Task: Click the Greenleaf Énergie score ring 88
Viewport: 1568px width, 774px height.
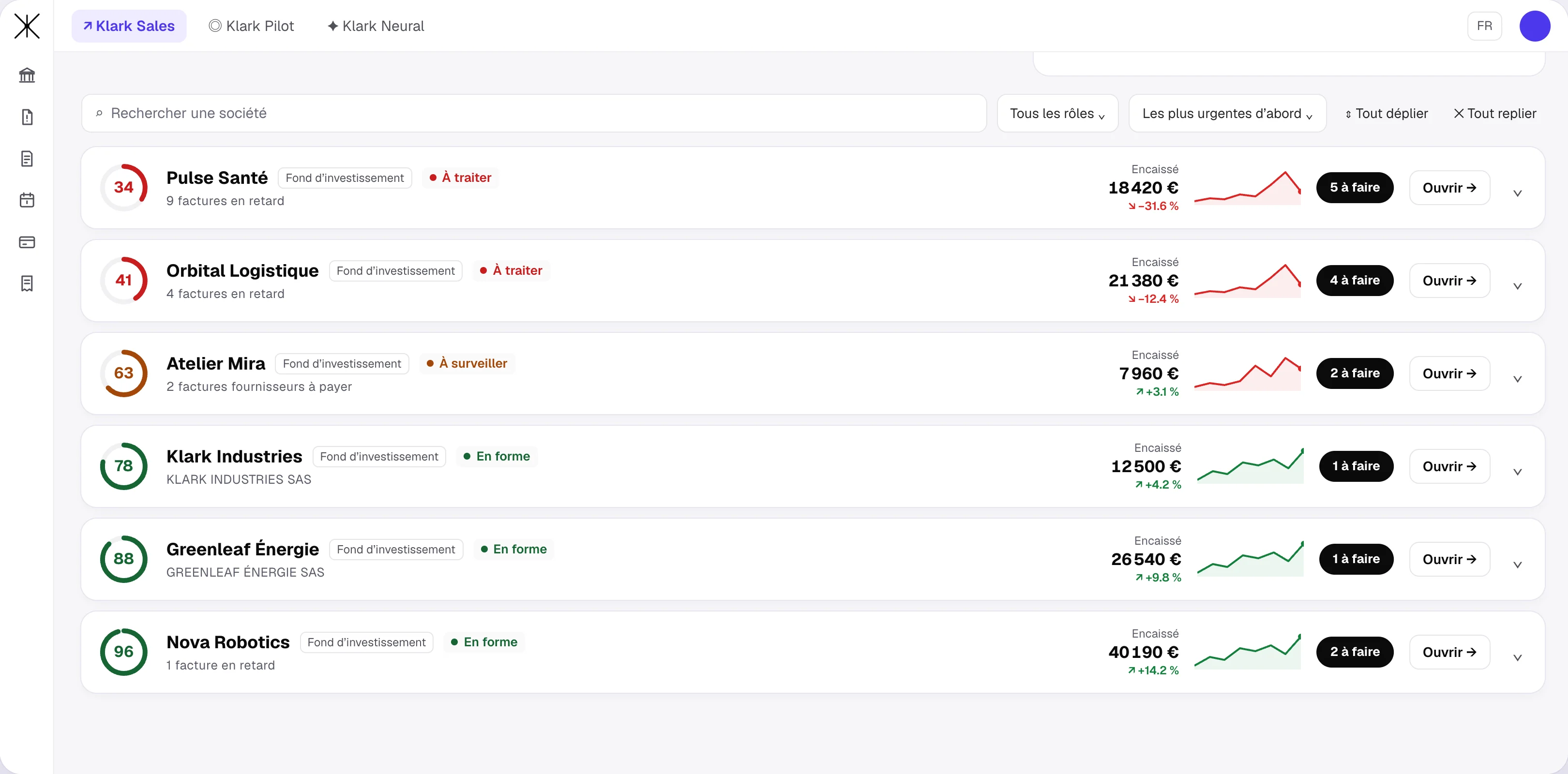Action: pyautogui.click(x=123, y=559)
